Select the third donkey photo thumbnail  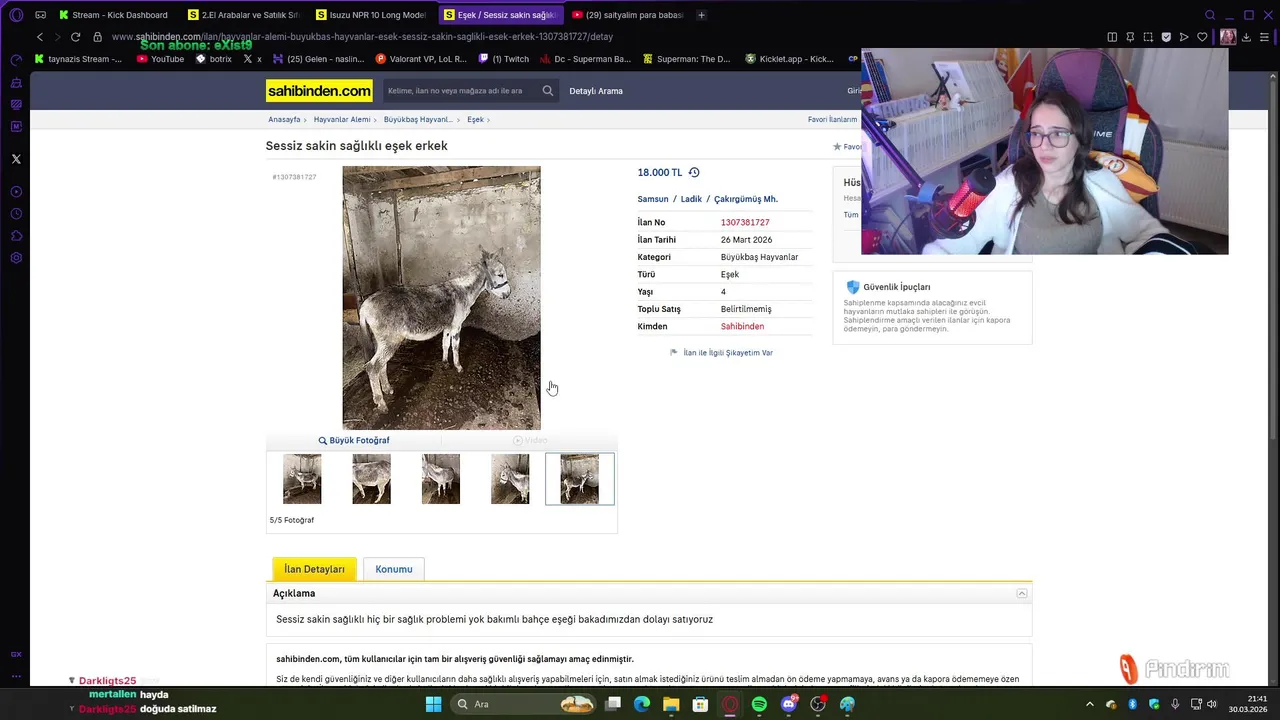point(441,479)
